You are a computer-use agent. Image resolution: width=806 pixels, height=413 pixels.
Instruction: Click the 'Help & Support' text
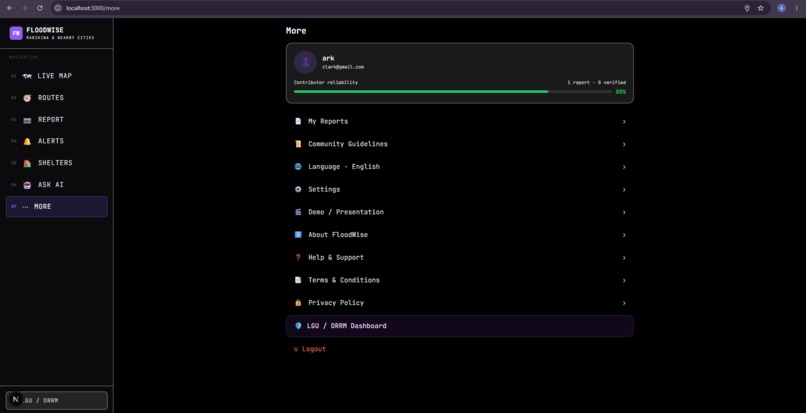point(336,257)
